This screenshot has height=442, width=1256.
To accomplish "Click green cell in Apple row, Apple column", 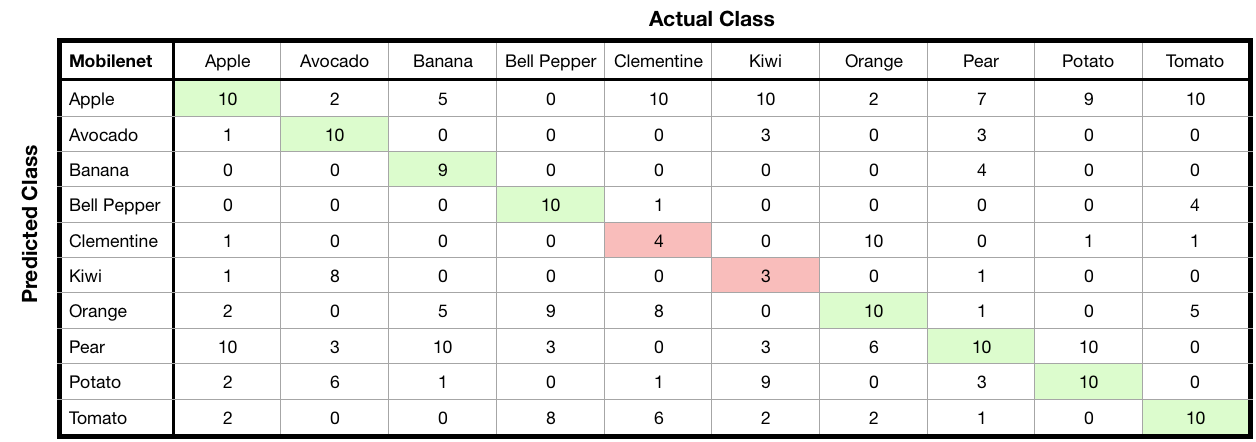I will 227,99.
